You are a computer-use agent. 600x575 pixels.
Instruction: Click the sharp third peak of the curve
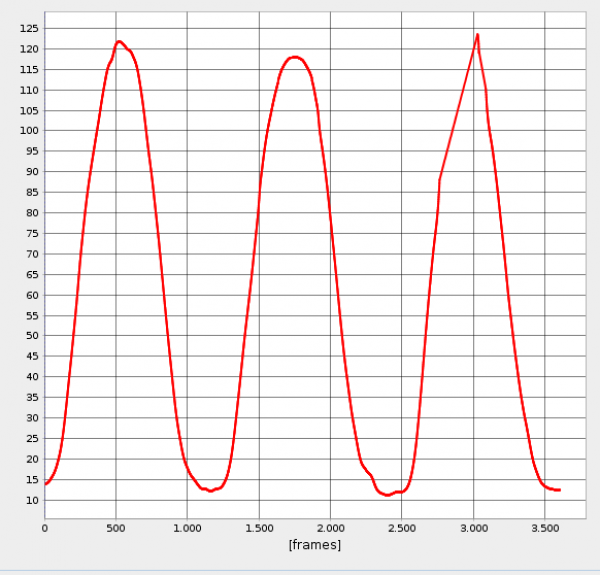477,35
